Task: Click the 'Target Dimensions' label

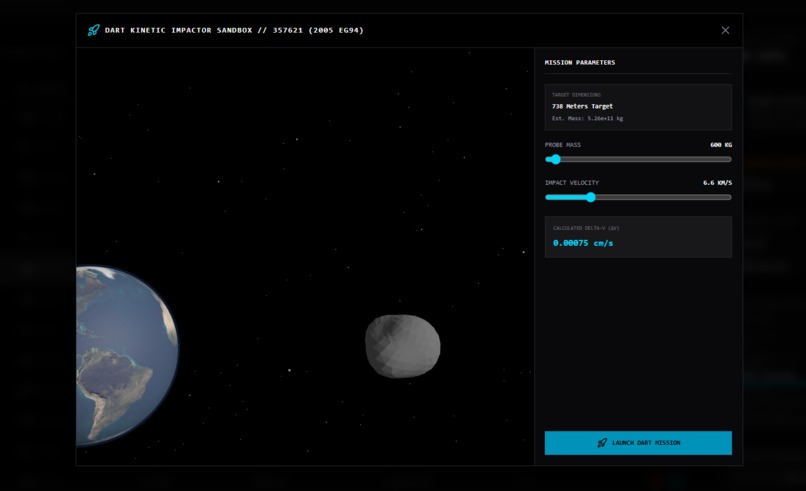Action: tap(576, 95)
